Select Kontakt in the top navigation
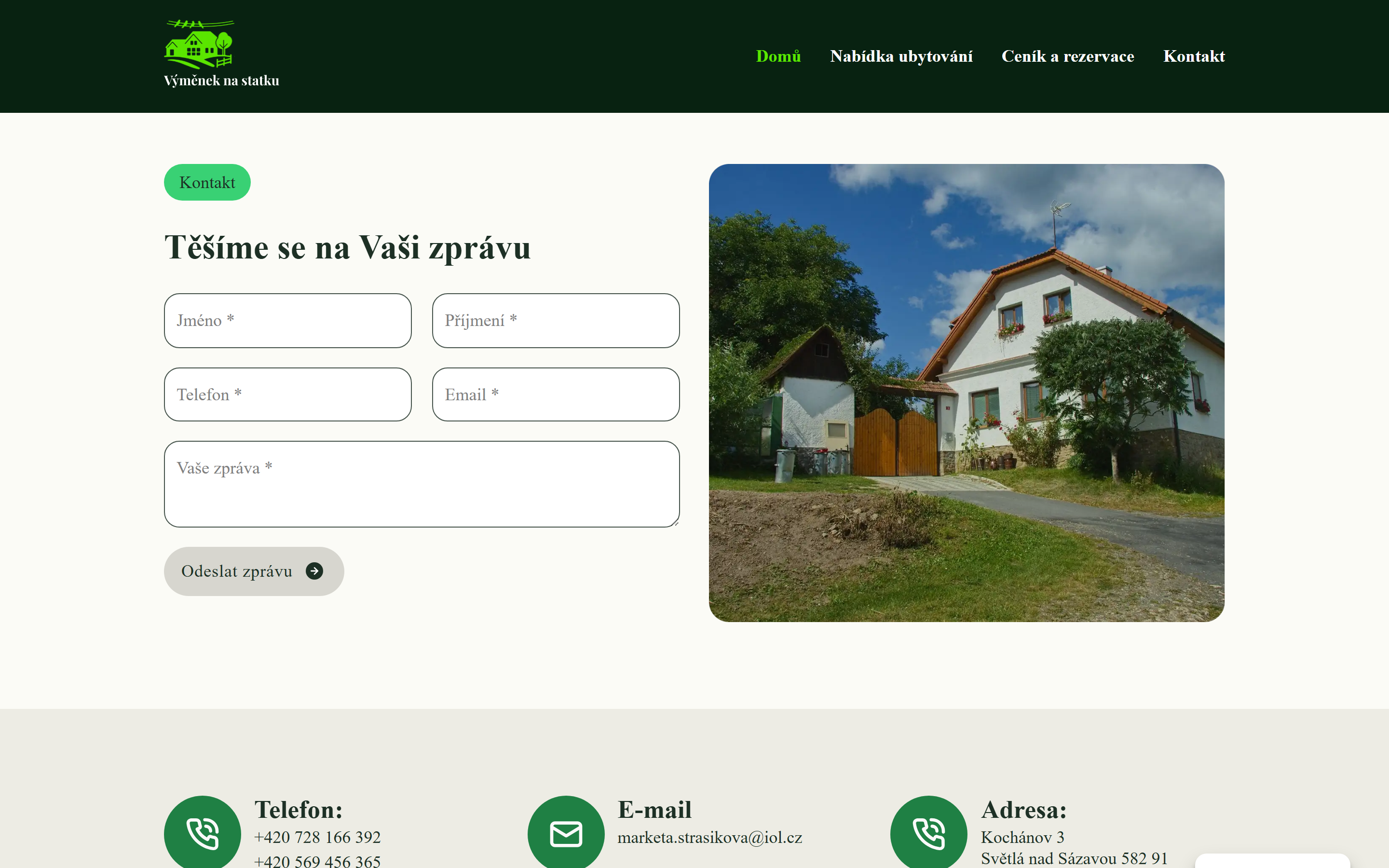This screenshot has height=868, width=1389. 1194,56
